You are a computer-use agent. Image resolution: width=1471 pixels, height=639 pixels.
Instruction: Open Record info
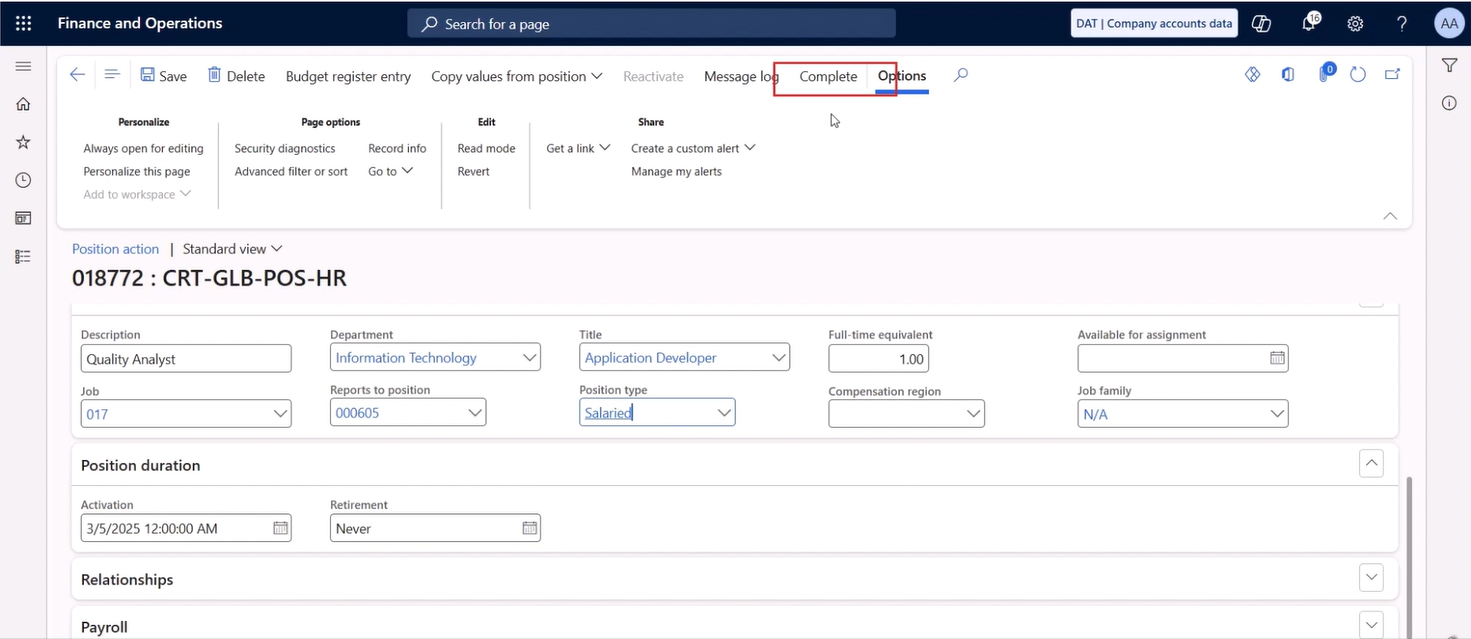click(x=397, y=148)
